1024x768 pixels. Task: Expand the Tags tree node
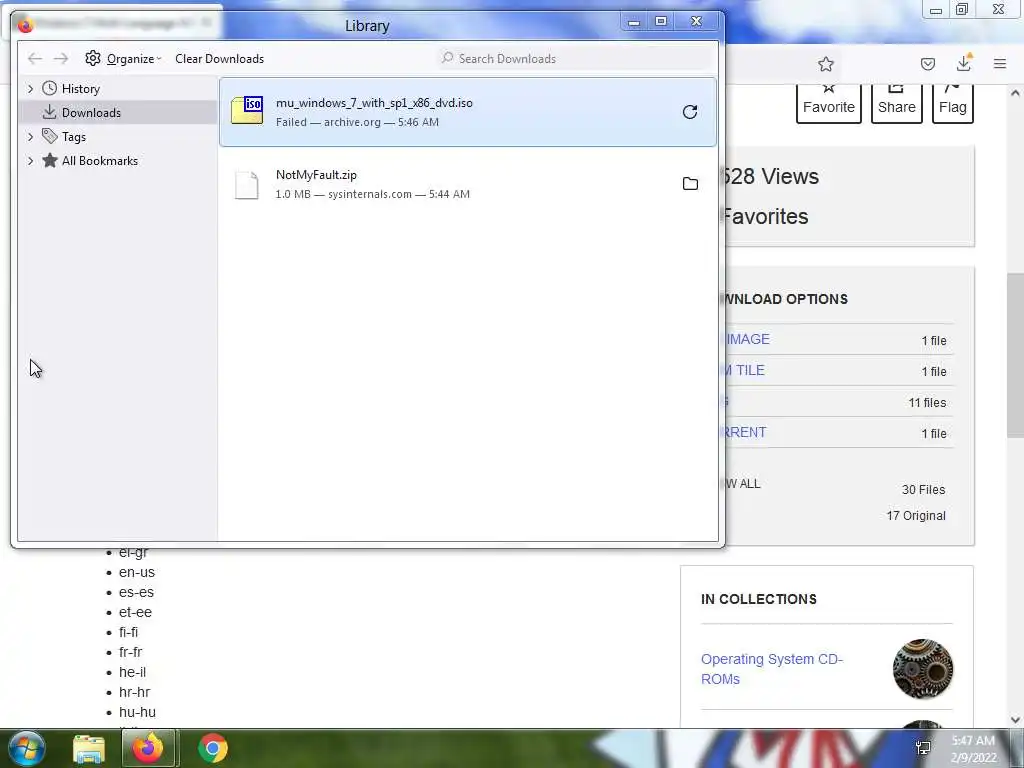tap(30, 136)
